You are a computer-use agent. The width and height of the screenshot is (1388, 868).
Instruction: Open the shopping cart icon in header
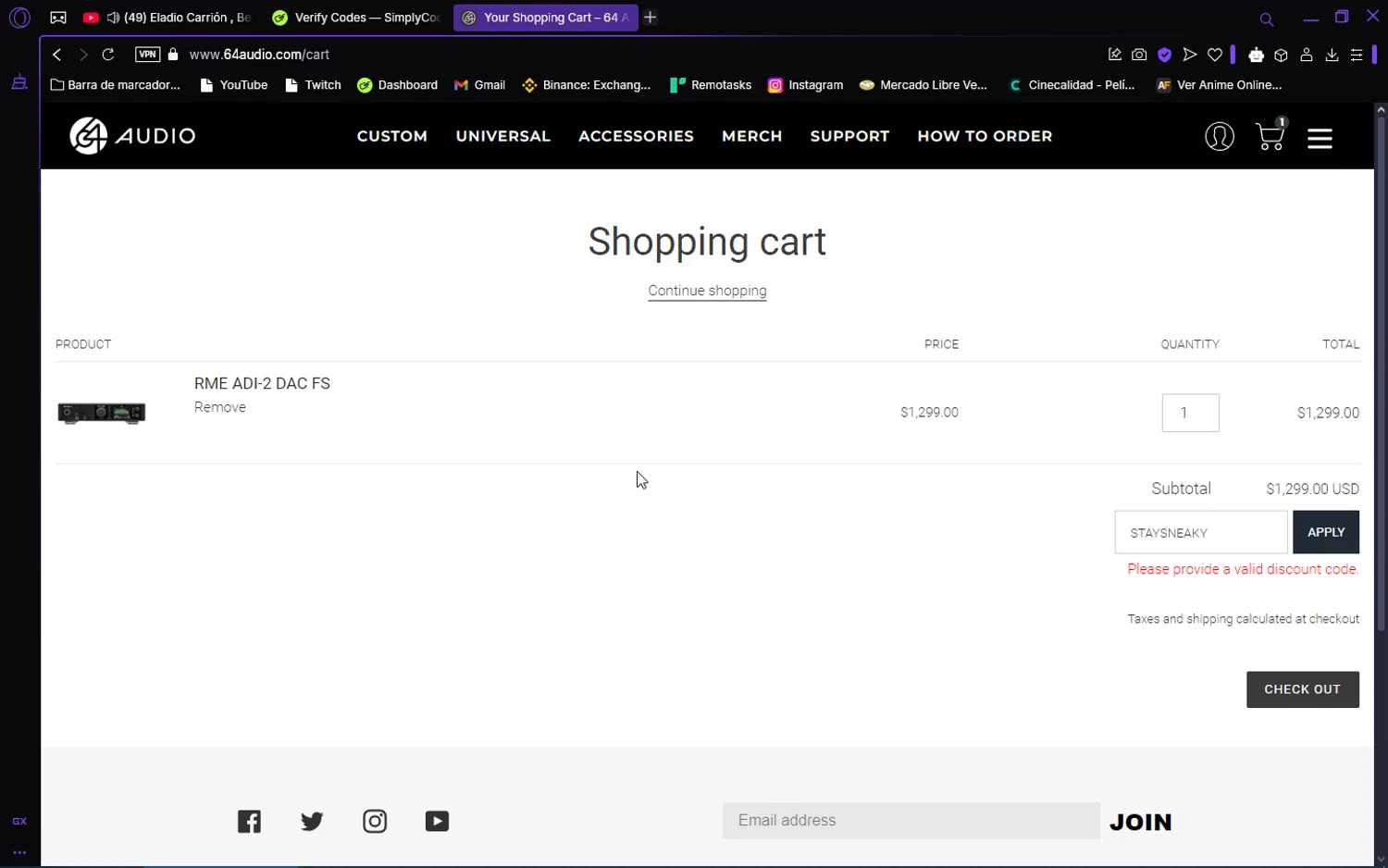[x=1270, y=135]
